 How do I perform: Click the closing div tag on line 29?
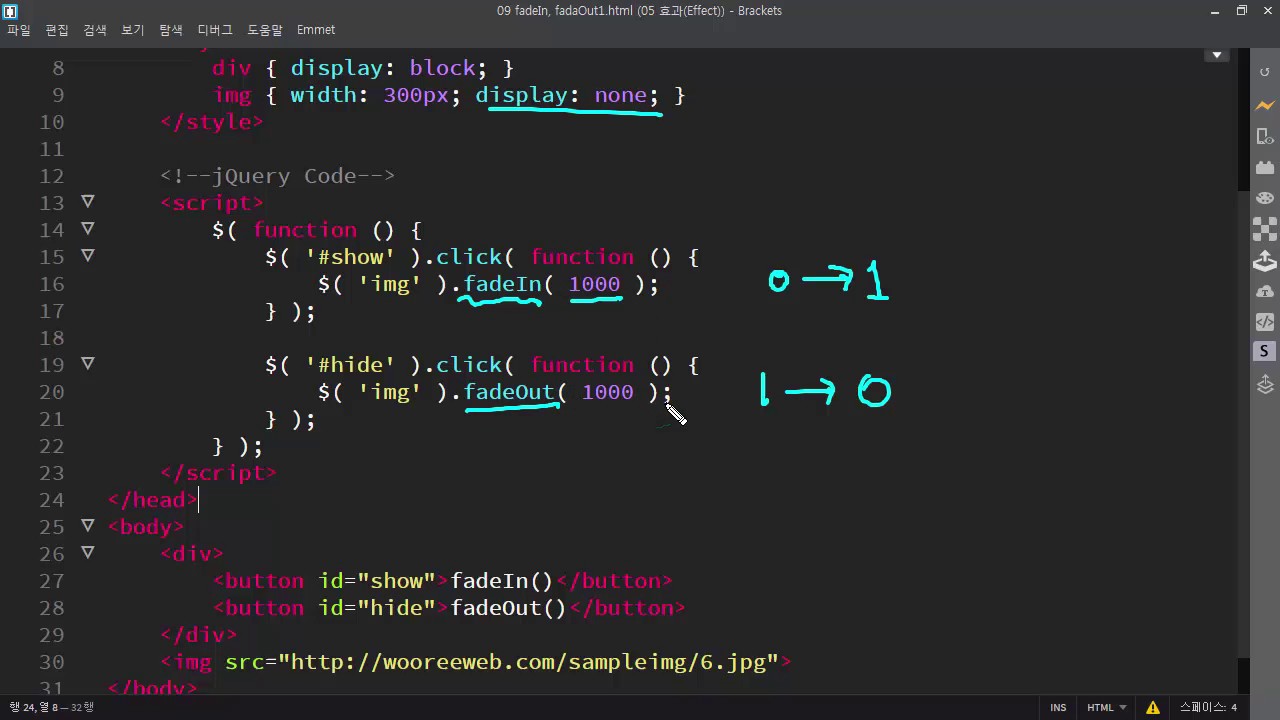199,635
